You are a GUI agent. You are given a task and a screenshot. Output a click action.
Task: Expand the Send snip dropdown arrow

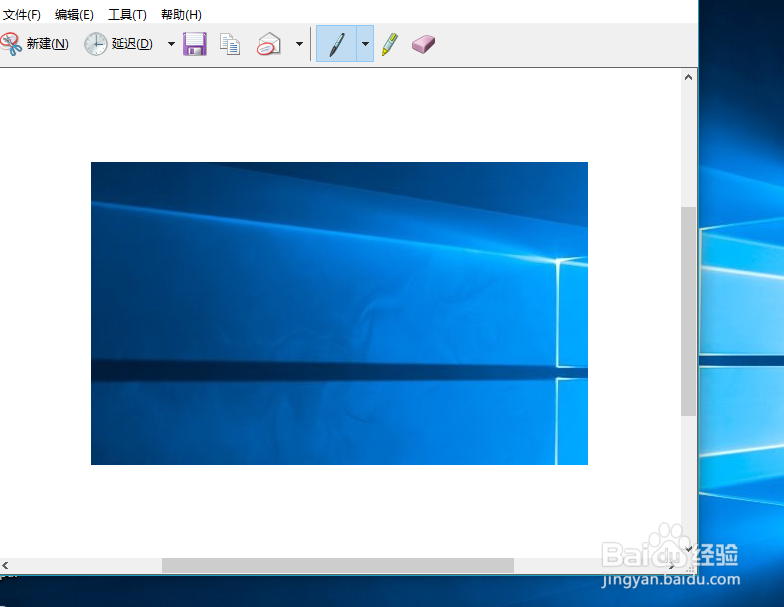tap(299, 44)
